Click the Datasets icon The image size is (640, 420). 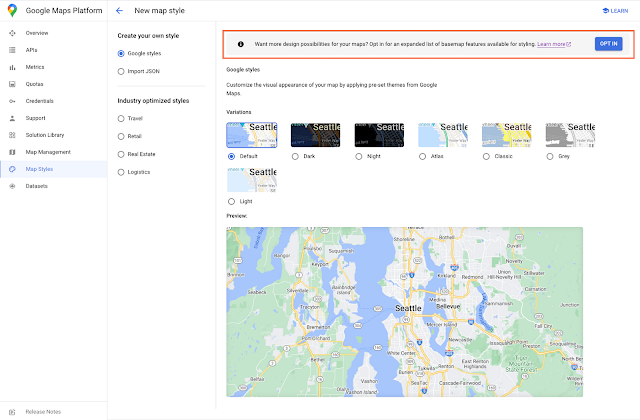point(12,186)
